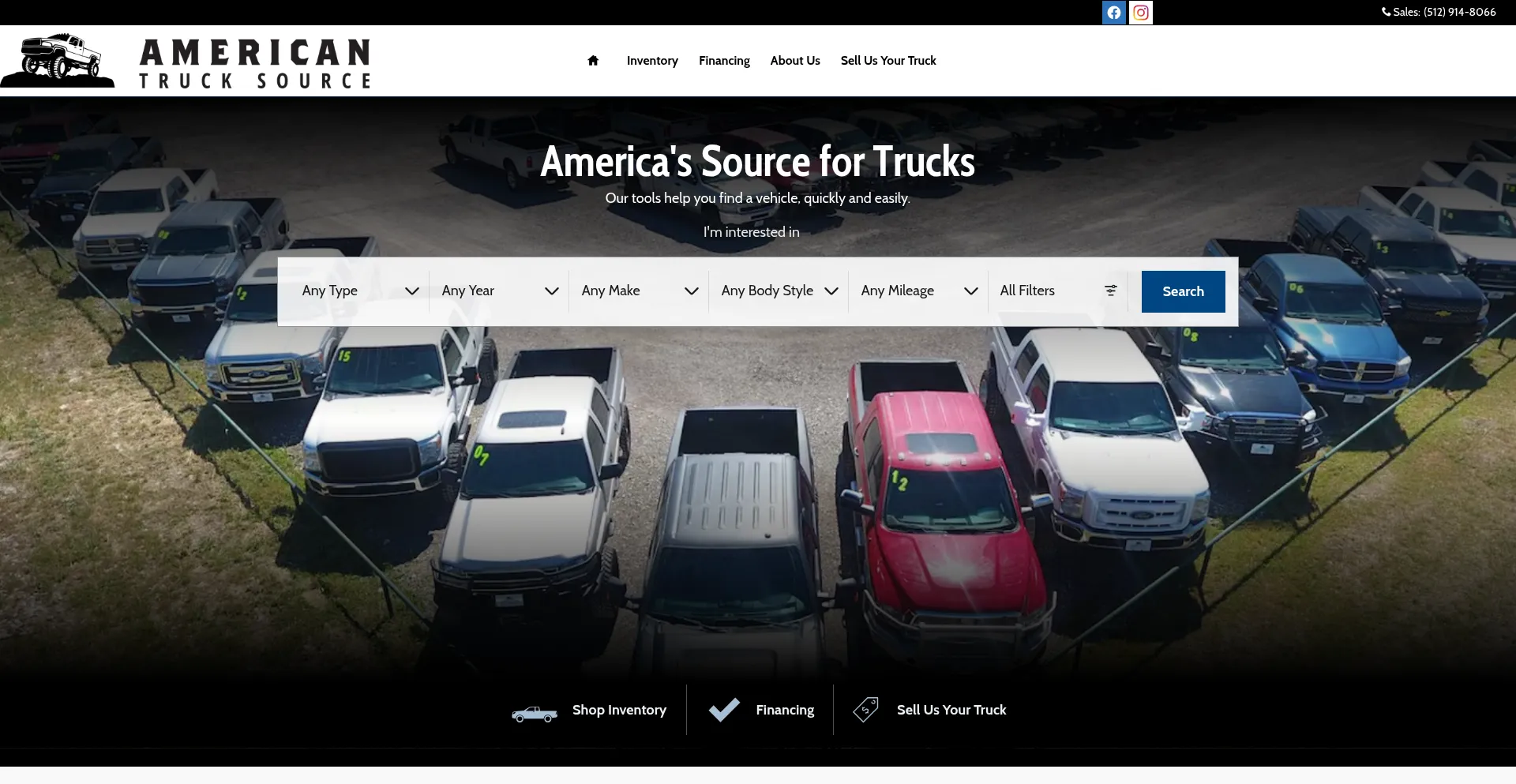Expand the Any Year selector
Screen dimensions: 1516x784
coord(497,291)
